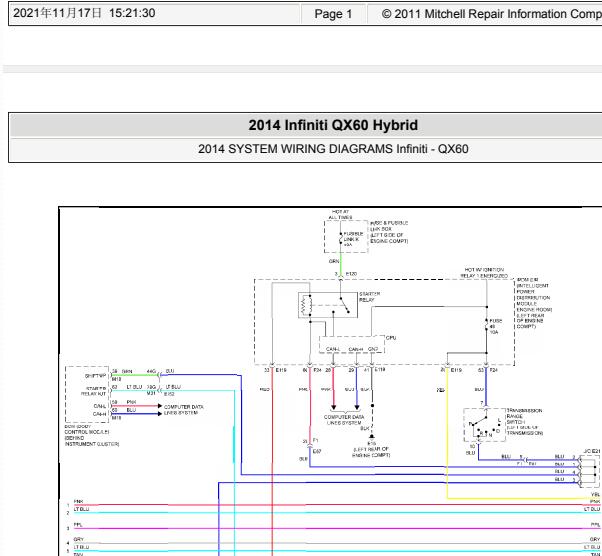Click 'RED' wire label near E119 pin 33
The width and height of the screenshot is (602, 556).
[x=264, y=389]
